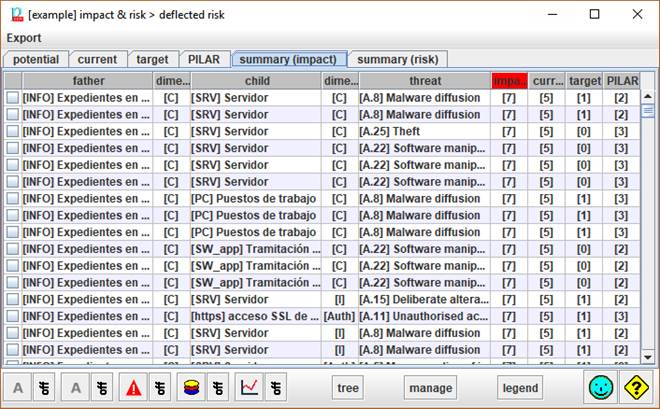Open the summary (risk) tab

pos(399,59)
